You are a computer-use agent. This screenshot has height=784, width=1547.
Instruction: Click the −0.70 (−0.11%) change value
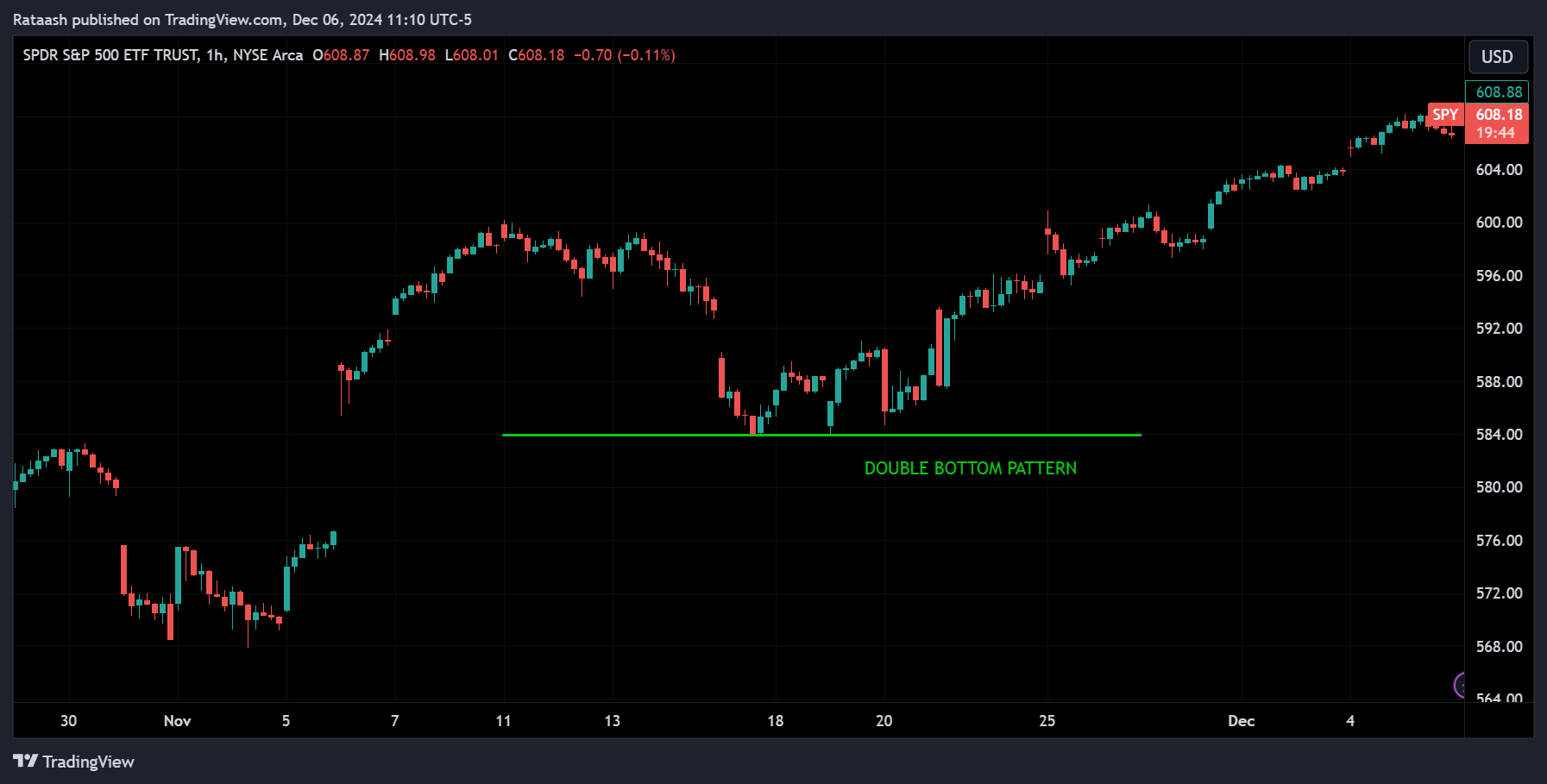coord(625,55)
